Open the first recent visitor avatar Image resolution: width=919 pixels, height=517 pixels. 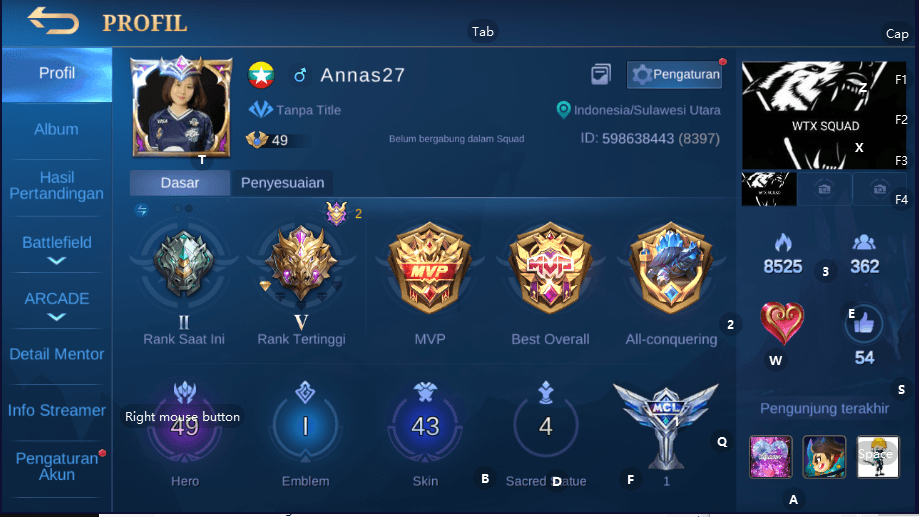pos(771,457)
